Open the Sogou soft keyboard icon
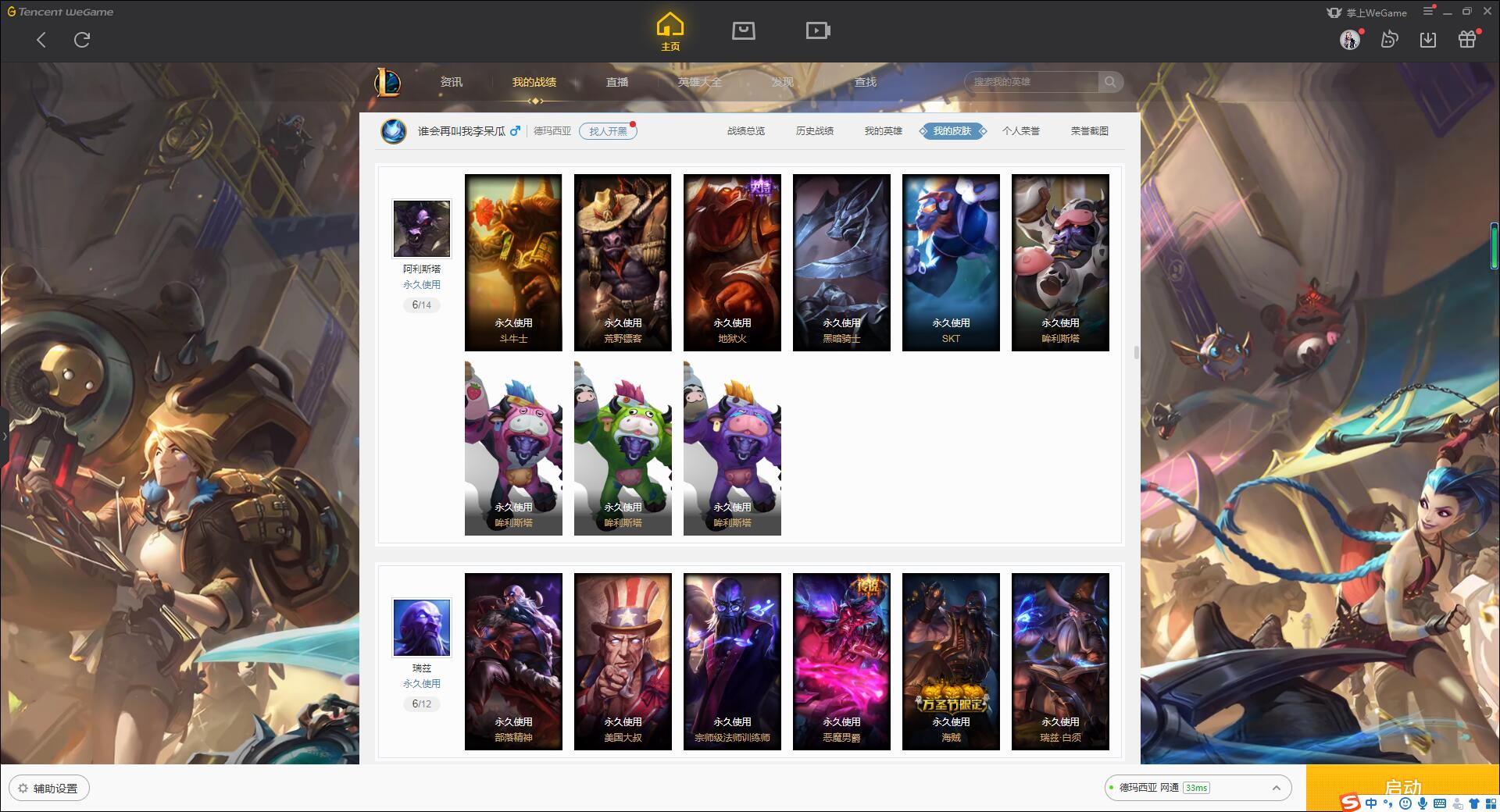The image size is (1500, 812). click(x=1440, y=803)
